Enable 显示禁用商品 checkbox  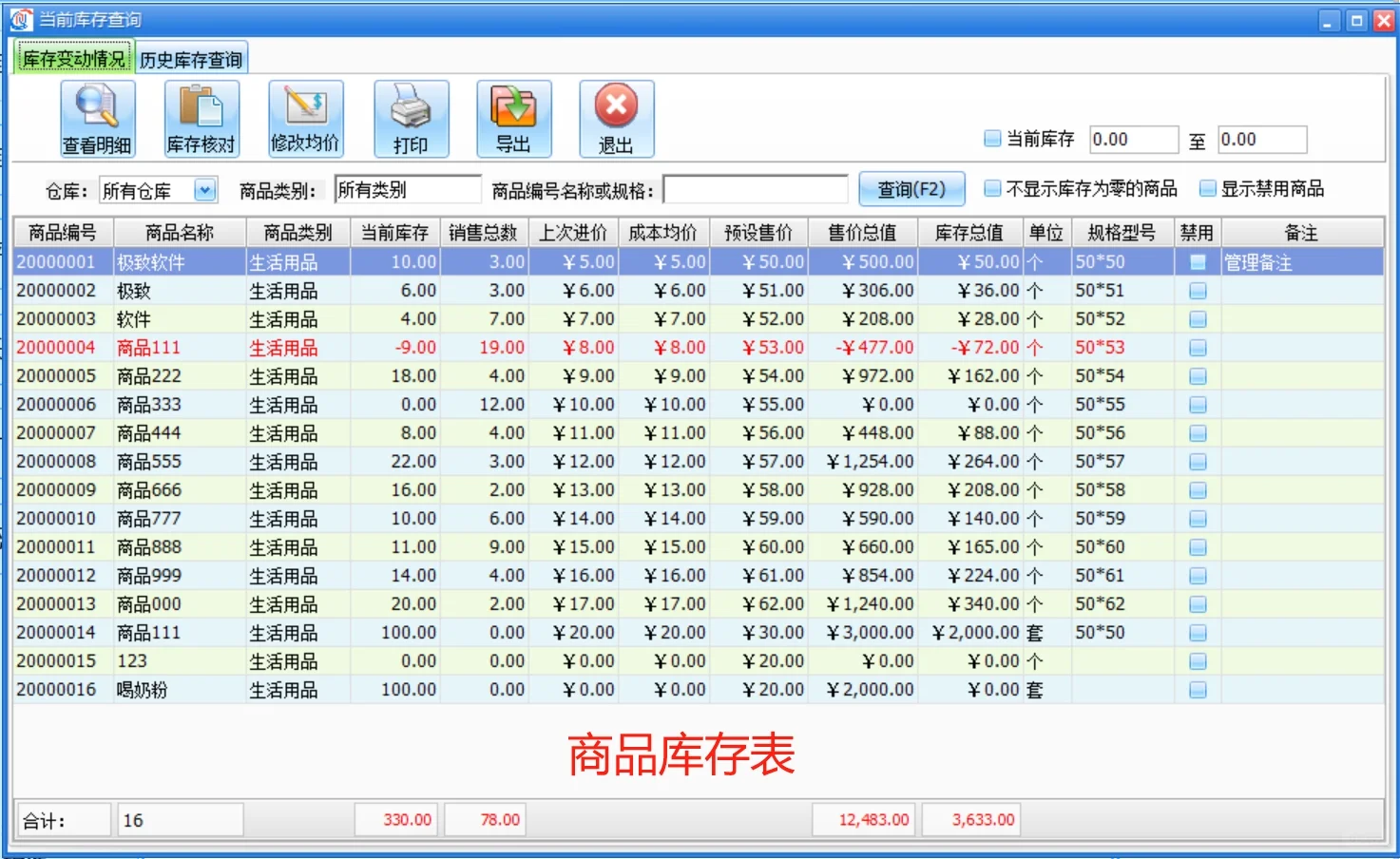(x=1207, y=188)
